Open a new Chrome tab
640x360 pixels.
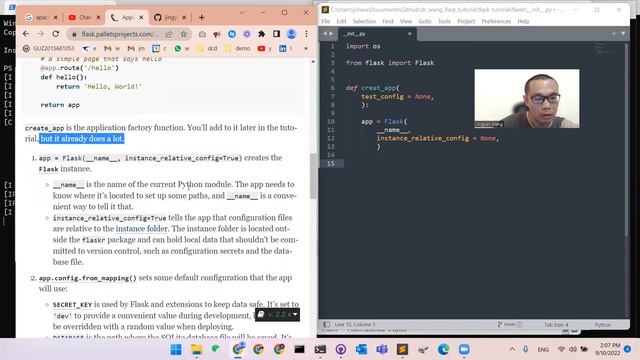pos(201,18)
